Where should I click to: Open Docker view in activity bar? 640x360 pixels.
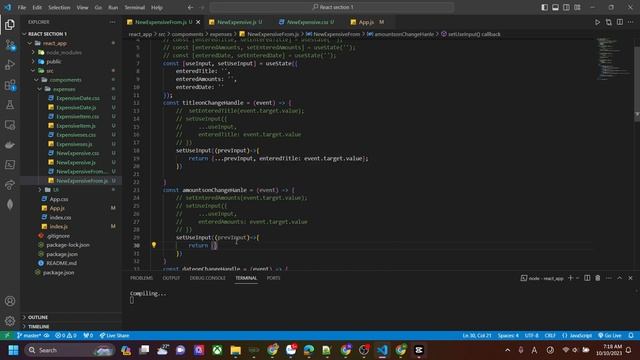click(10, 145)
